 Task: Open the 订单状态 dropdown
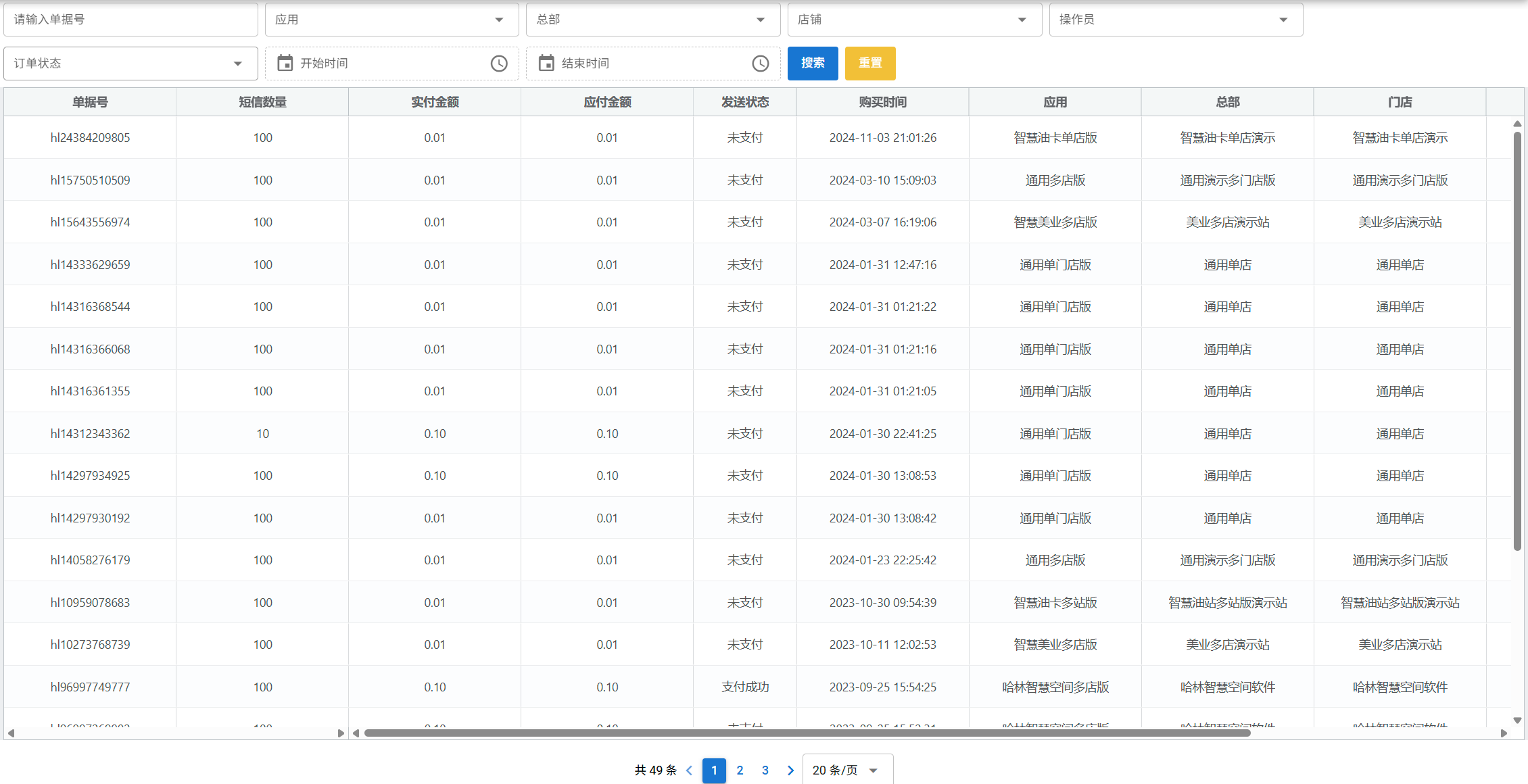(x=130, y=64)
